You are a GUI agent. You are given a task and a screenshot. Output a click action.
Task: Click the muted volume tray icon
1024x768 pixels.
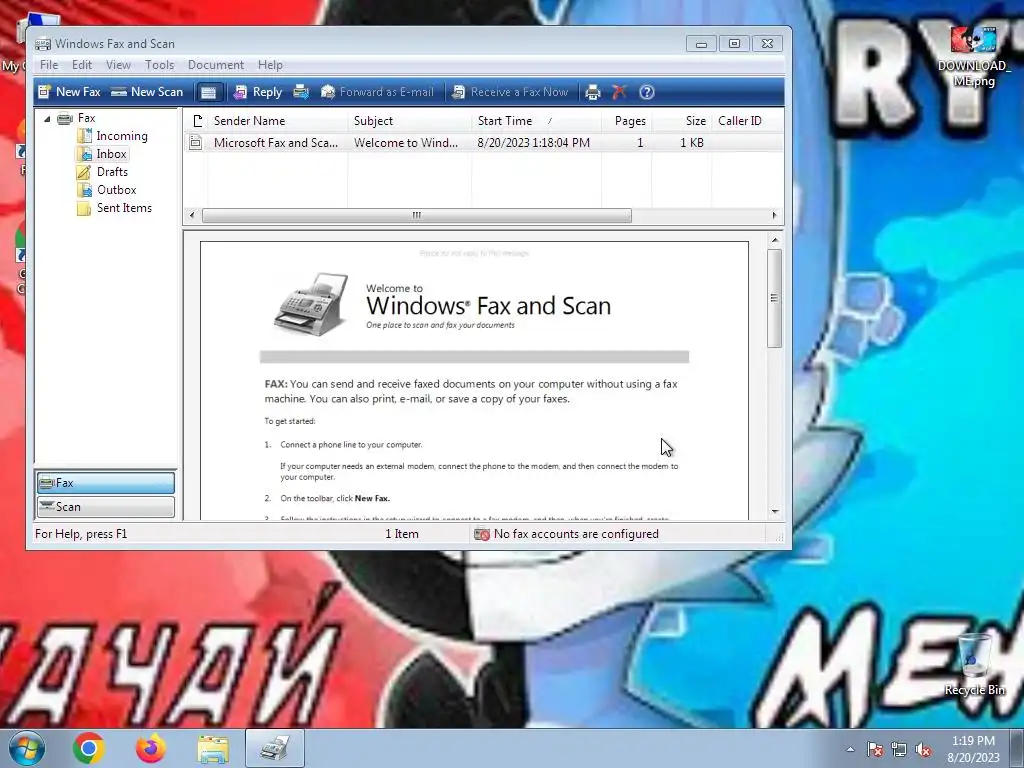(x=923, y=750)
